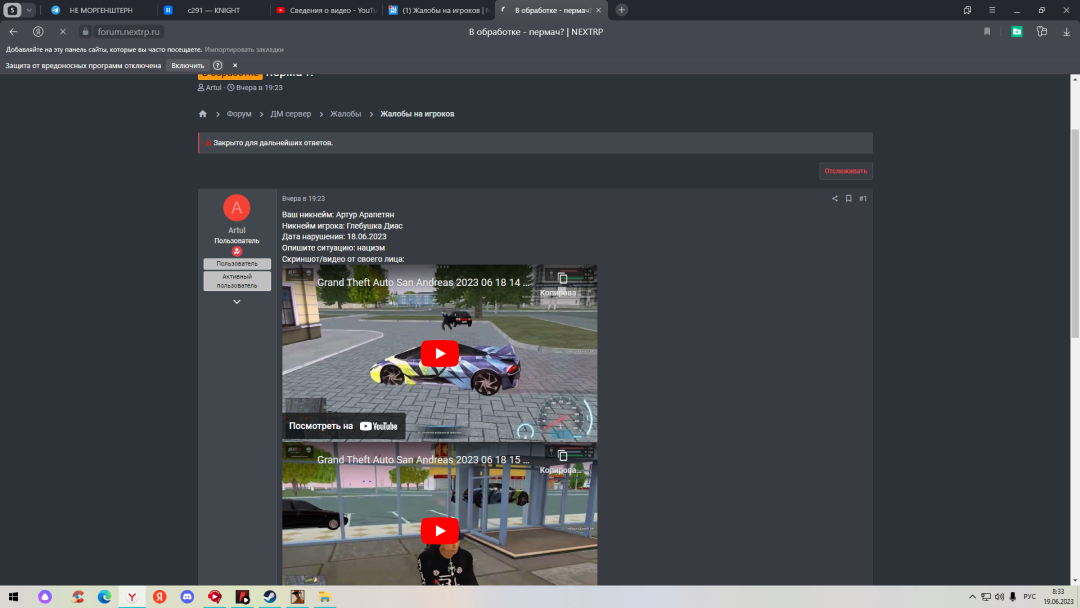Open clock 8:33 date in taskbar
Image resolution: width=1080 pixels, height=608 pixels.
click(x=1058, y=597)
